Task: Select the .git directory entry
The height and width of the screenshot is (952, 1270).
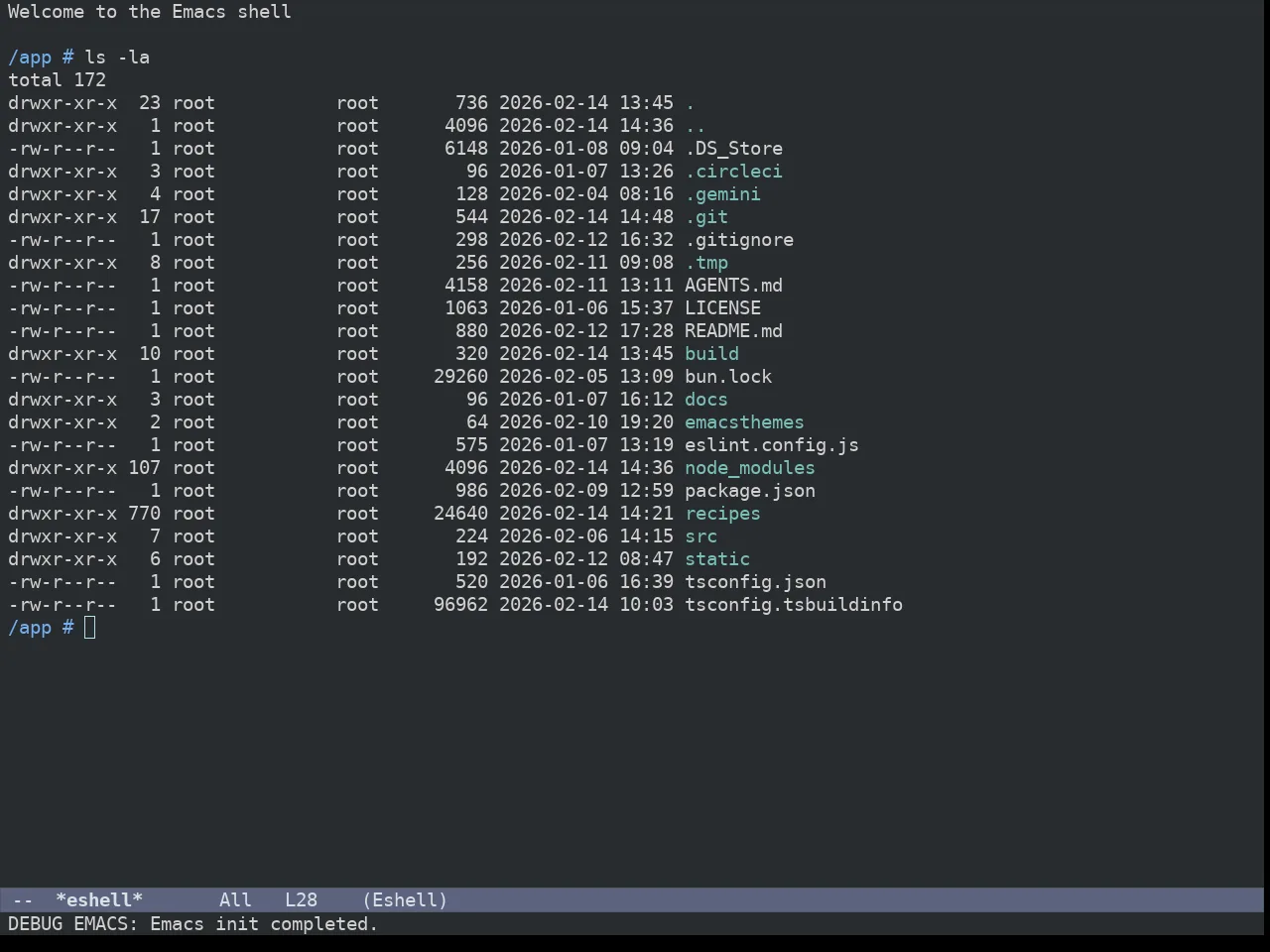Action: (706, 217)
